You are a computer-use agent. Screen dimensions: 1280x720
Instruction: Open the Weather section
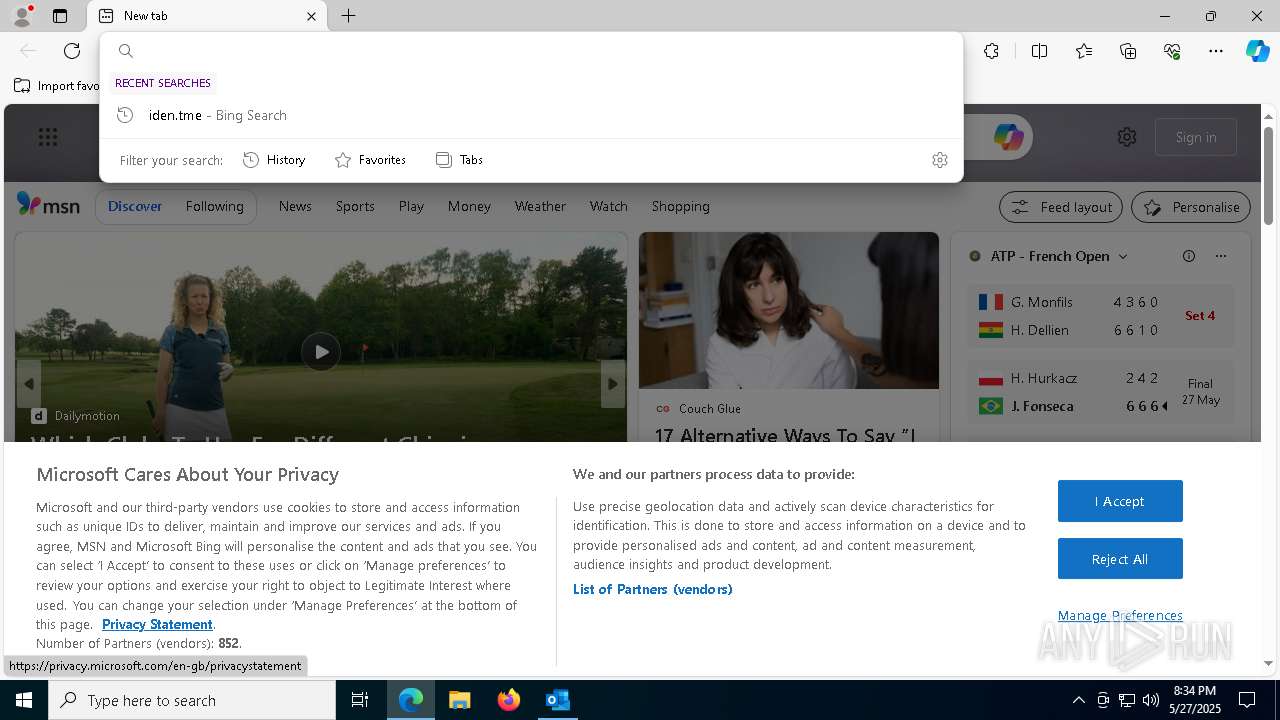click(x=540, y=206)
